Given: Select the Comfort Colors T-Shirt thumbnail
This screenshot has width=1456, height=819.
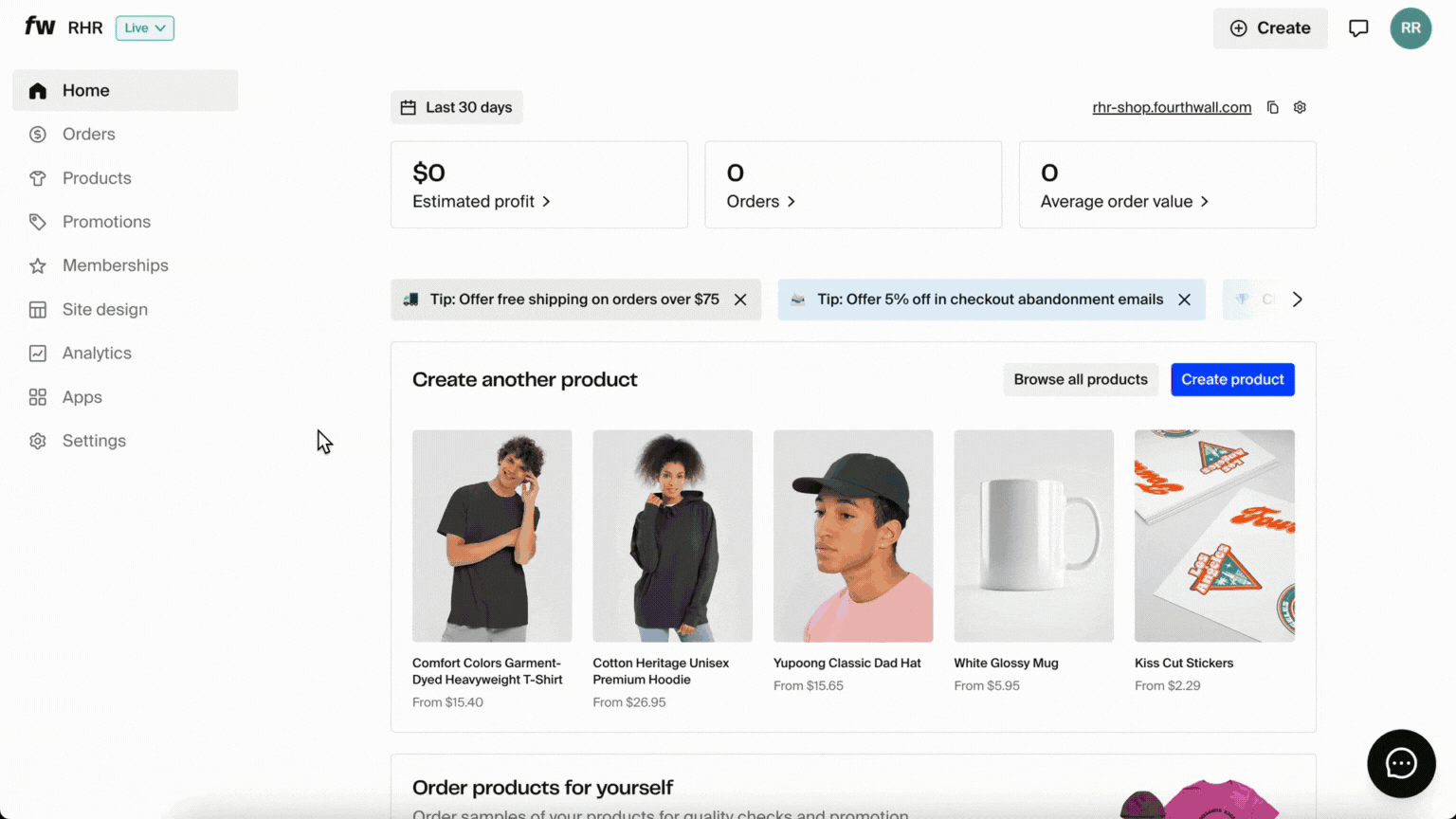Looking at the screenshot, I should pos(492,536).
